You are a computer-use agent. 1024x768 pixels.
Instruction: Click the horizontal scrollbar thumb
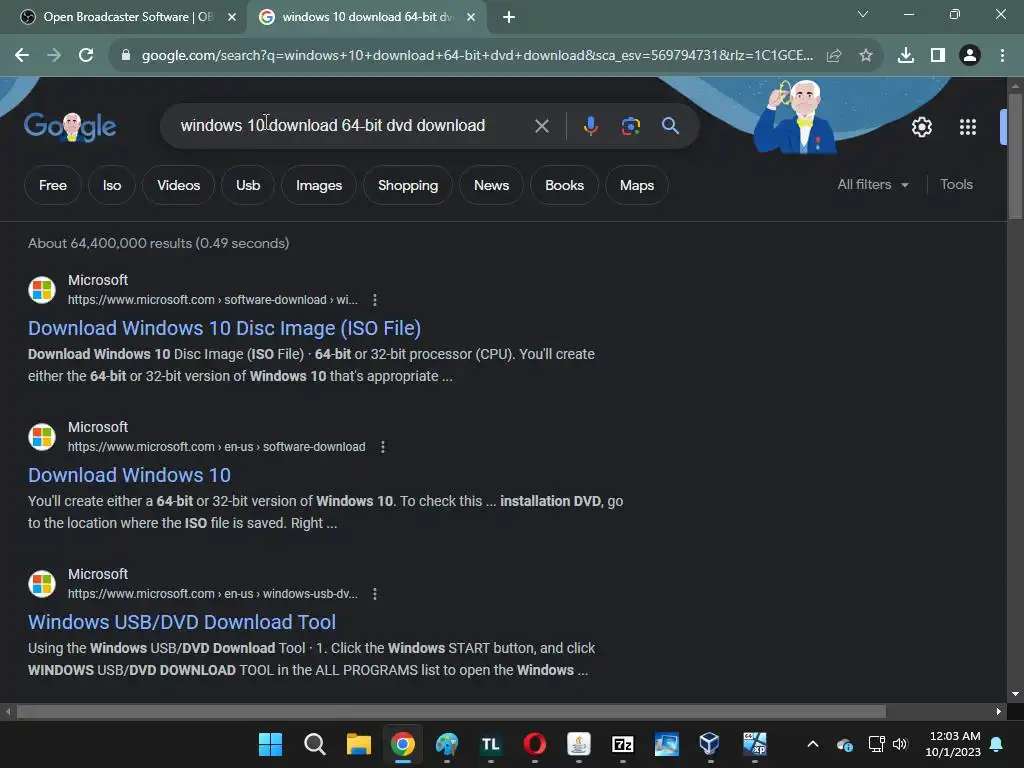click(451, 711)
